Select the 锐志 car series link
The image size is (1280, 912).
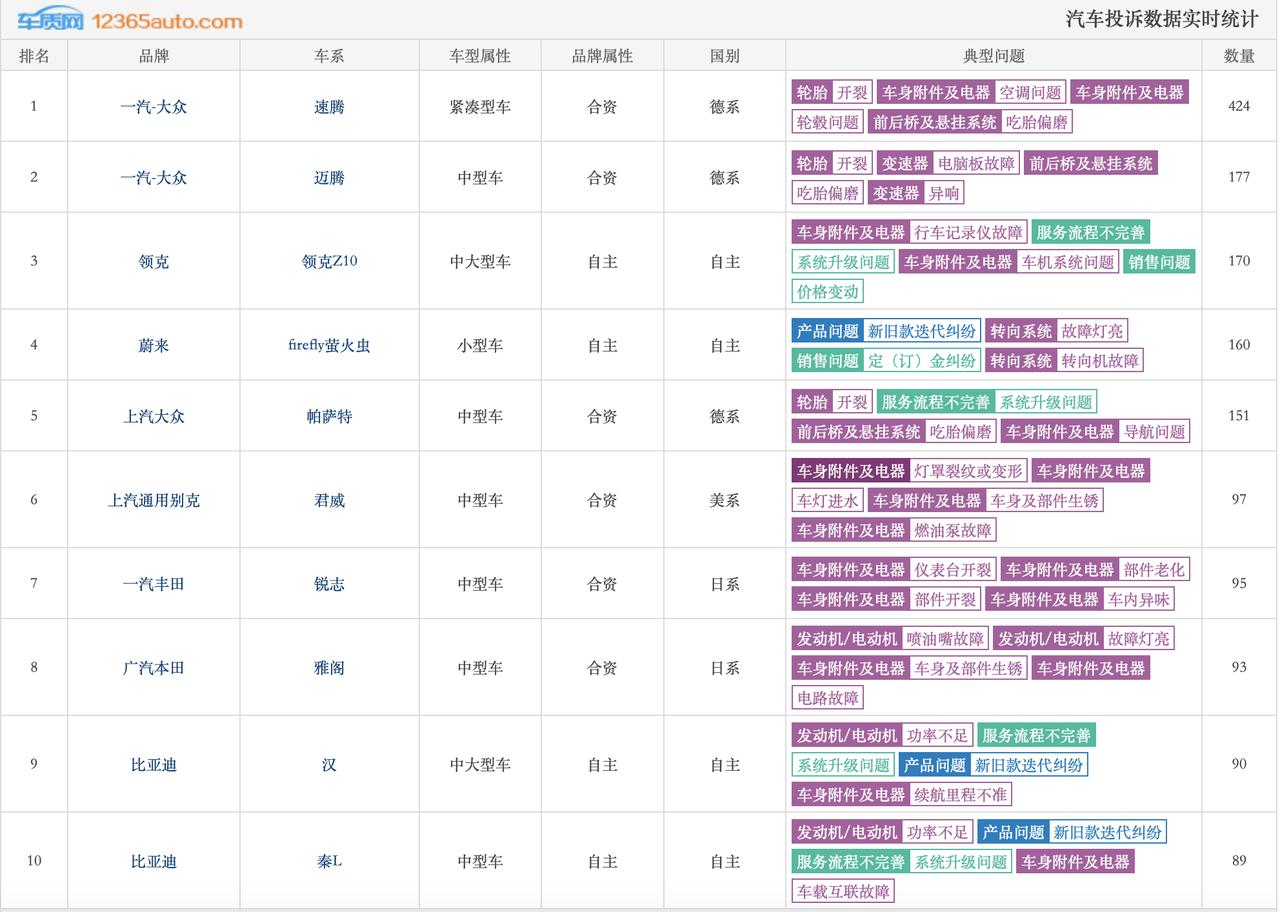(329, 584)
